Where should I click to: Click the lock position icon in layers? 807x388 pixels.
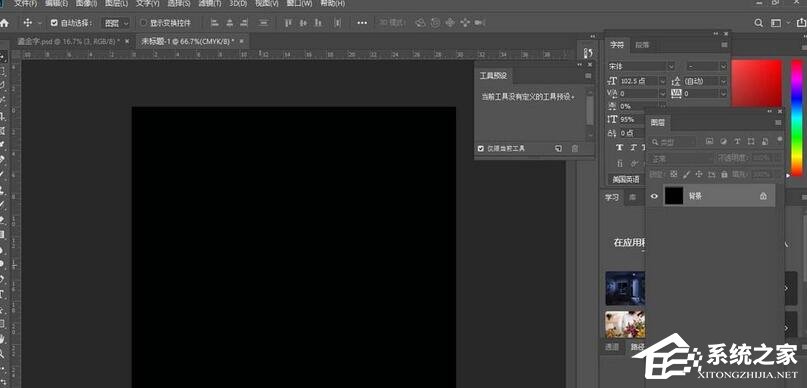(x=699, y=174)
